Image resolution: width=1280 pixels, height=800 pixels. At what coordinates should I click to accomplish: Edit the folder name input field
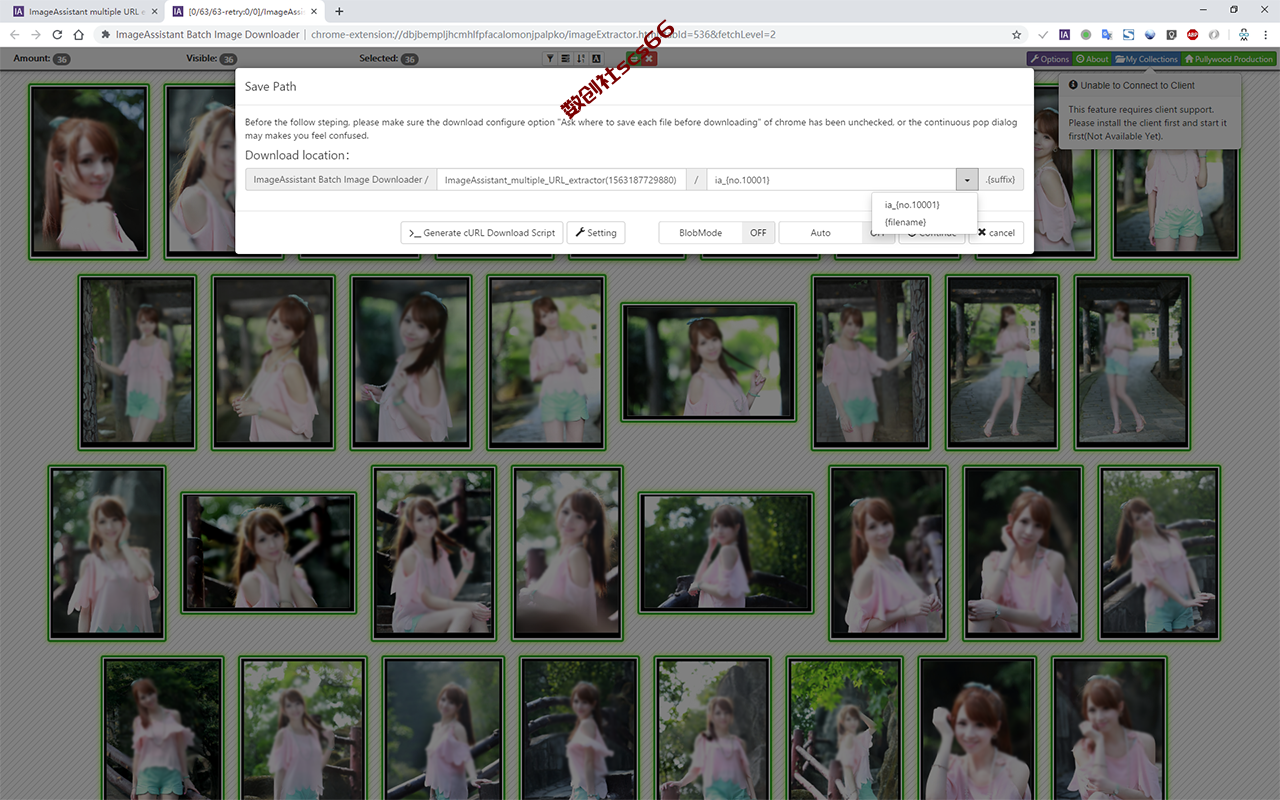point(561,179)
